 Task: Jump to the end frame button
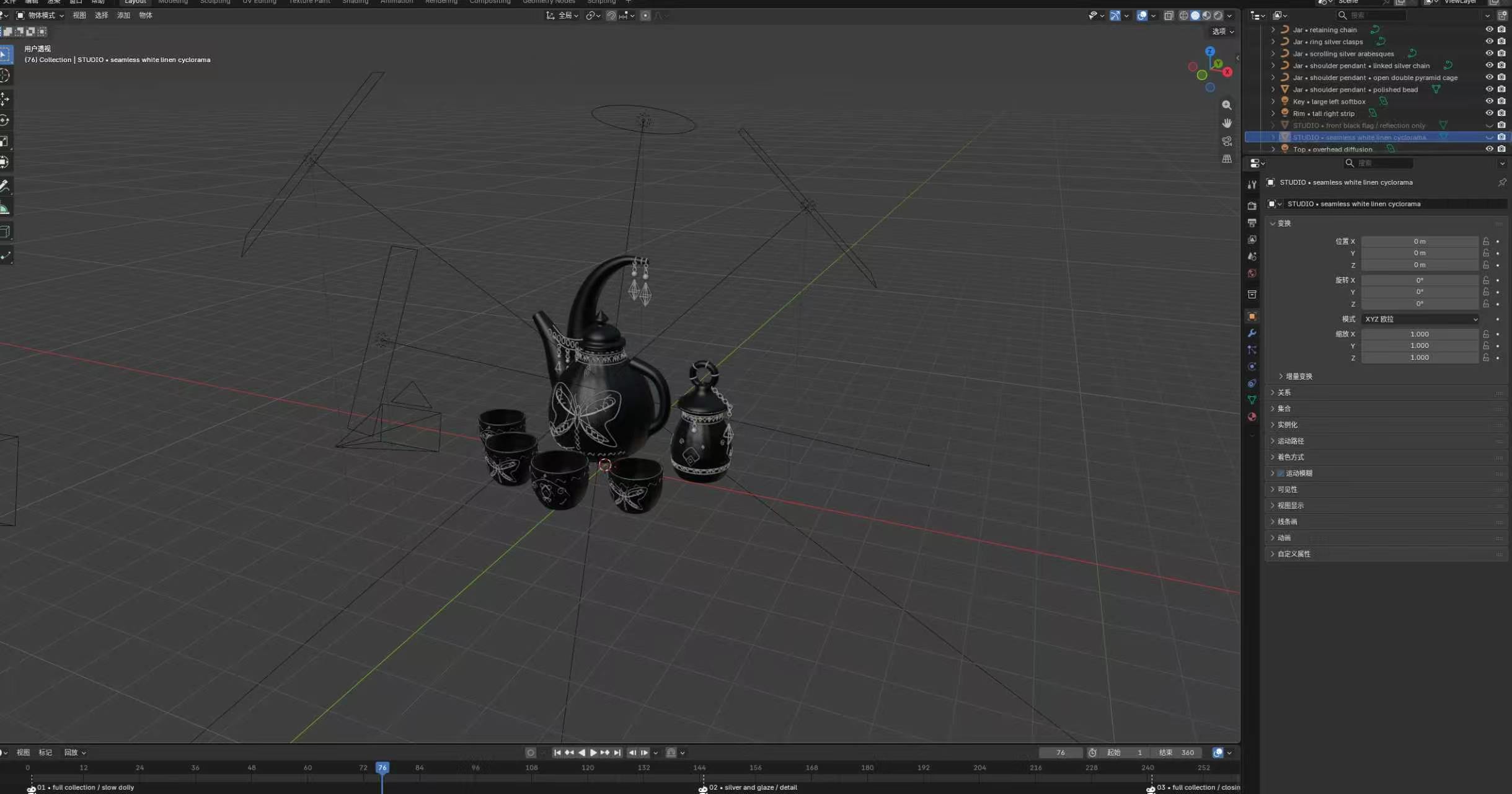click(617, 752)
